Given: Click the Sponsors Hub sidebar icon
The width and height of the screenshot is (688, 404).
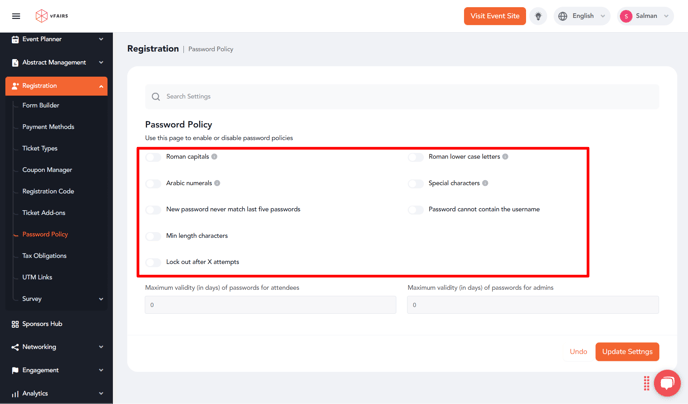Looking at the screenshot, I should (x=15, y=324).
